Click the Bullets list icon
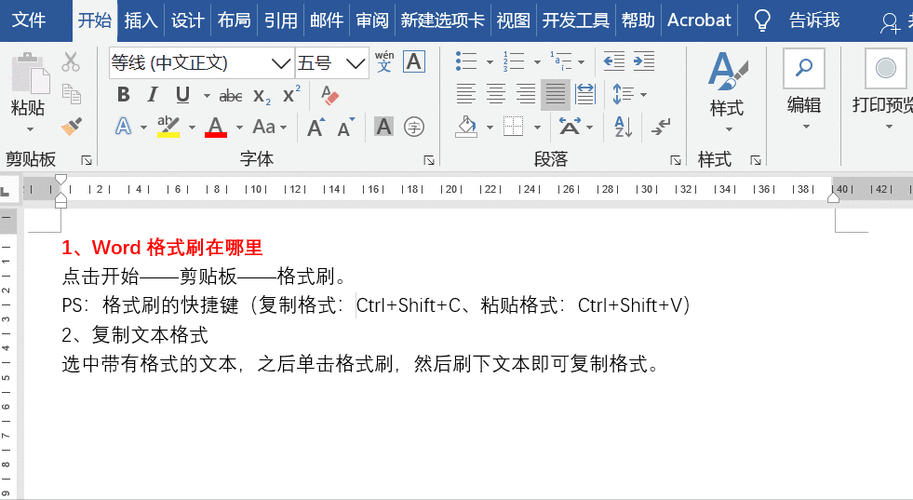The image size is (913, 500). (x=466, y=61)
